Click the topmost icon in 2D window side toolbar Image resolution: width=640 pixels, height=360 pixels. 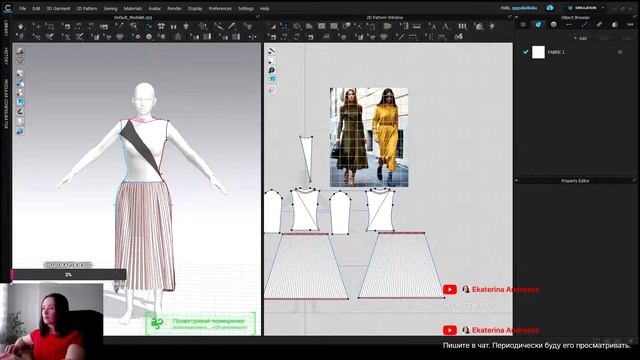pyautogui.click(x=271, y=51)
